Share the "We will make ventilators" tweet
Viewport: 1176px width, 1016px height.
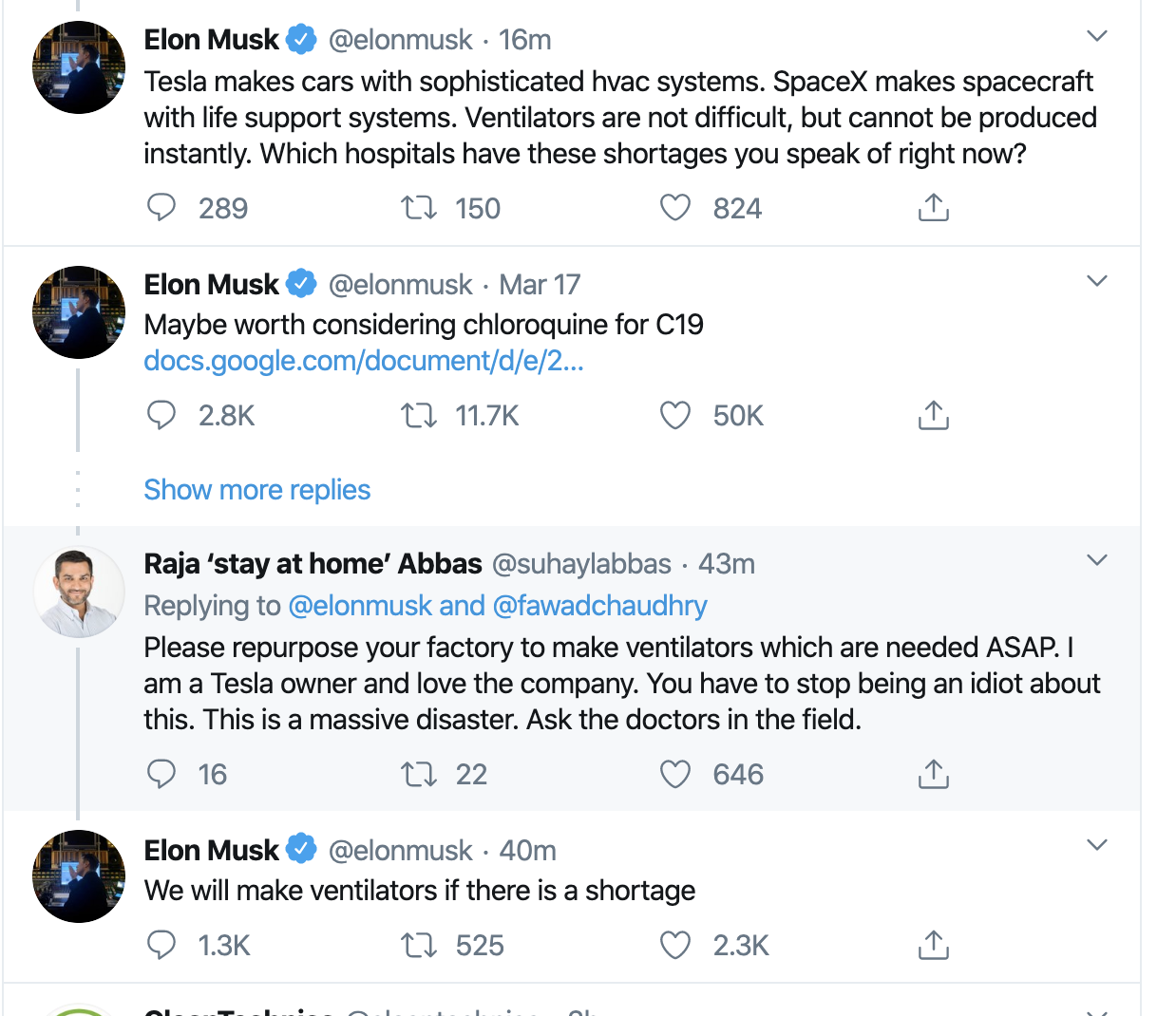[933, 945]
